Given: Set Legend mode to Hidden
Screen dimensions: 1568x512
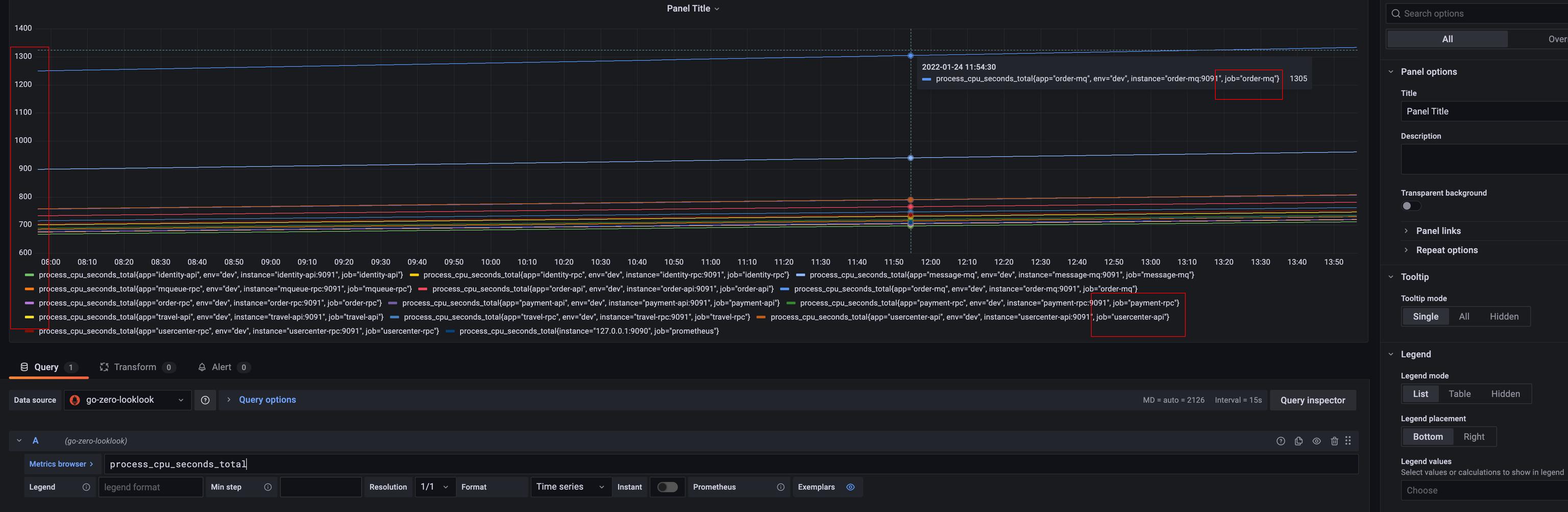Looking at the screenshot, I should pos(1505,394).
